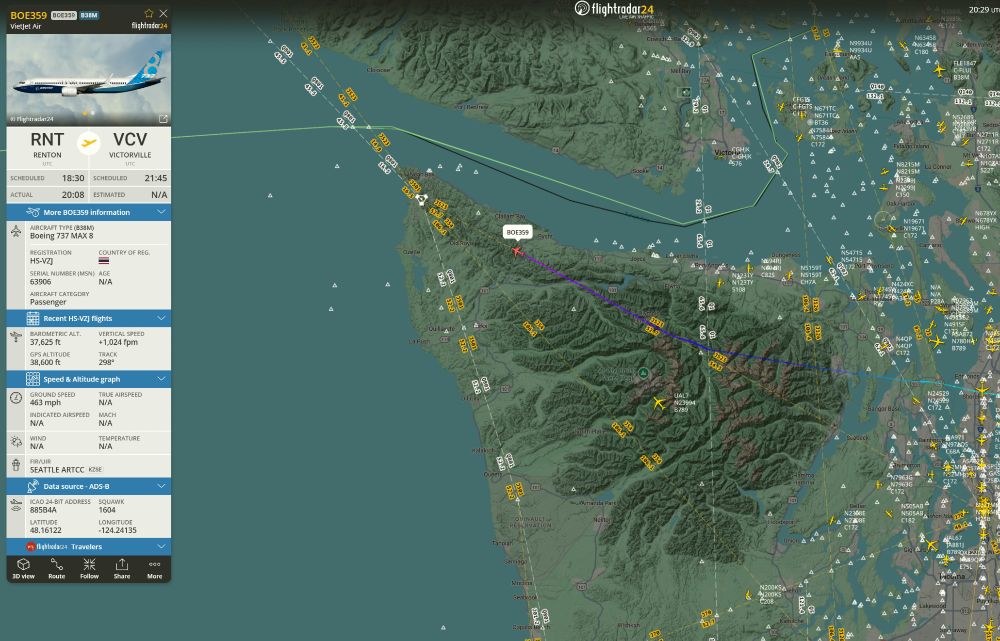
Task: Click the B38M aircraft type badge
Action: [x=89, y=15]
